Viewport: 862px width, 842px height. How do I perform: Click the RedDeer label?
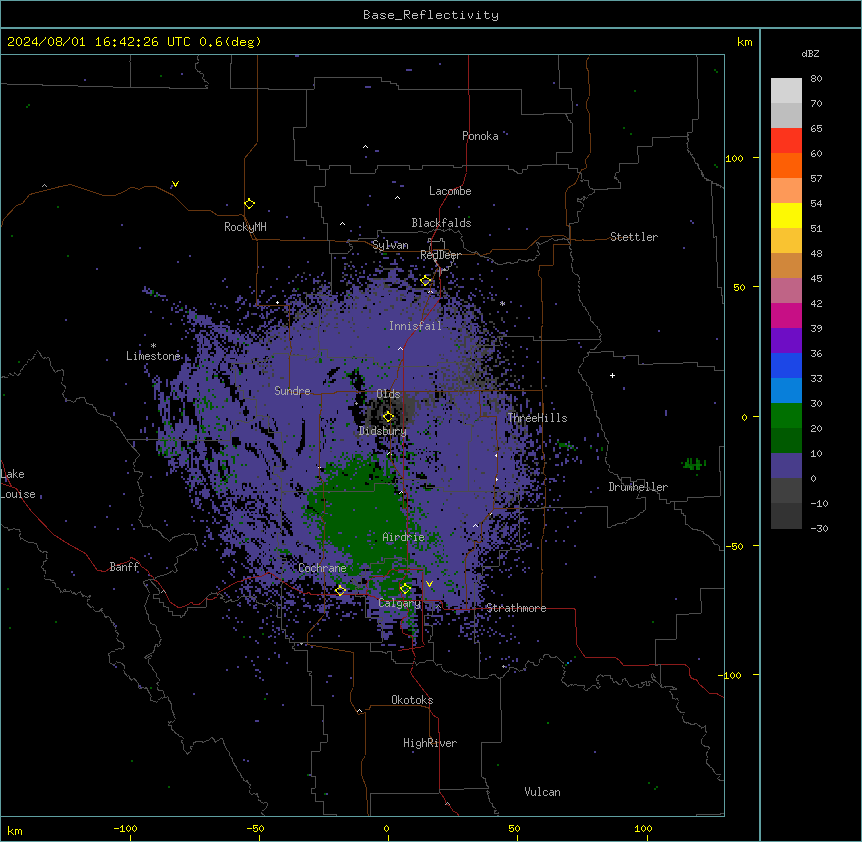(x=440, y=255)
